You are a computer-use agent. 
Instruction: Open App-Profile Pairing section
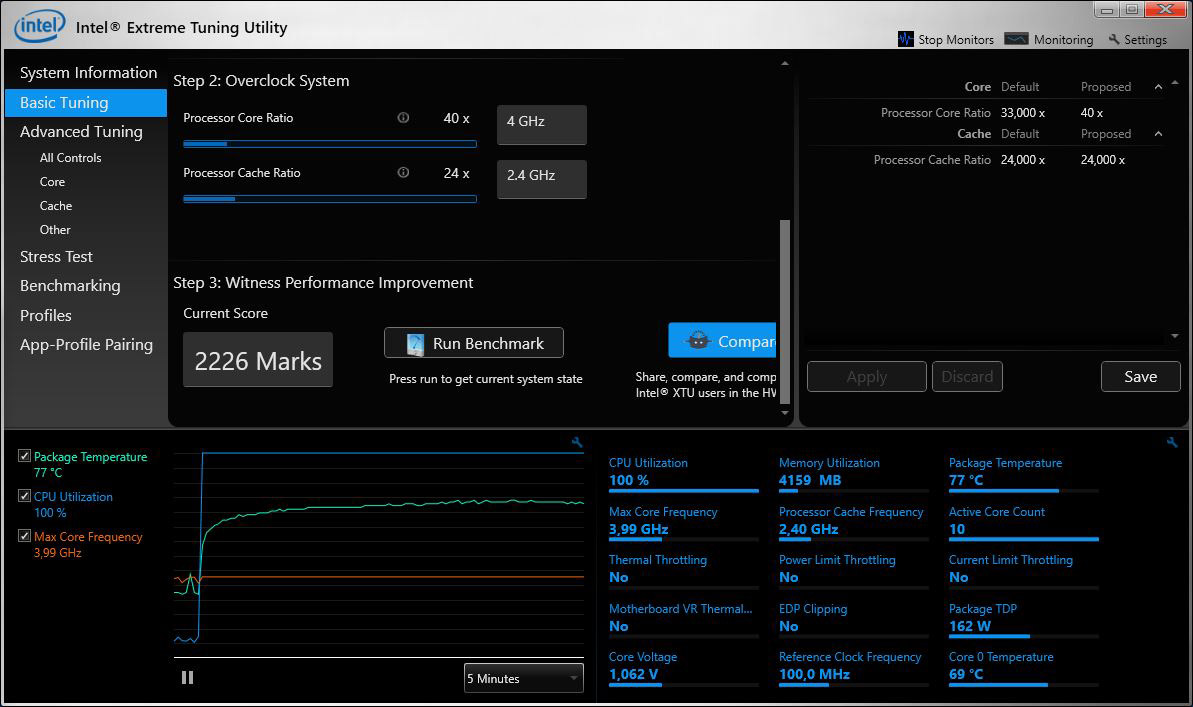[86, 345]
